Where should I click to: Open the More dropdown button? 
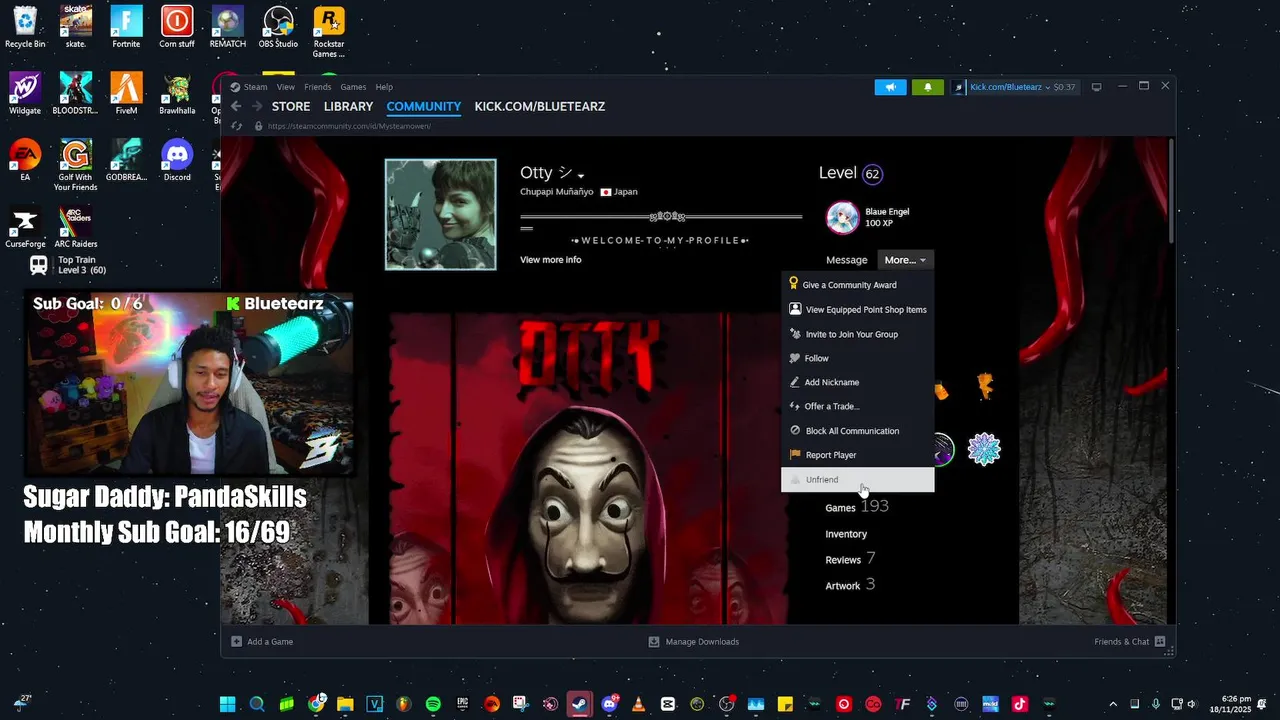(905, 260)
